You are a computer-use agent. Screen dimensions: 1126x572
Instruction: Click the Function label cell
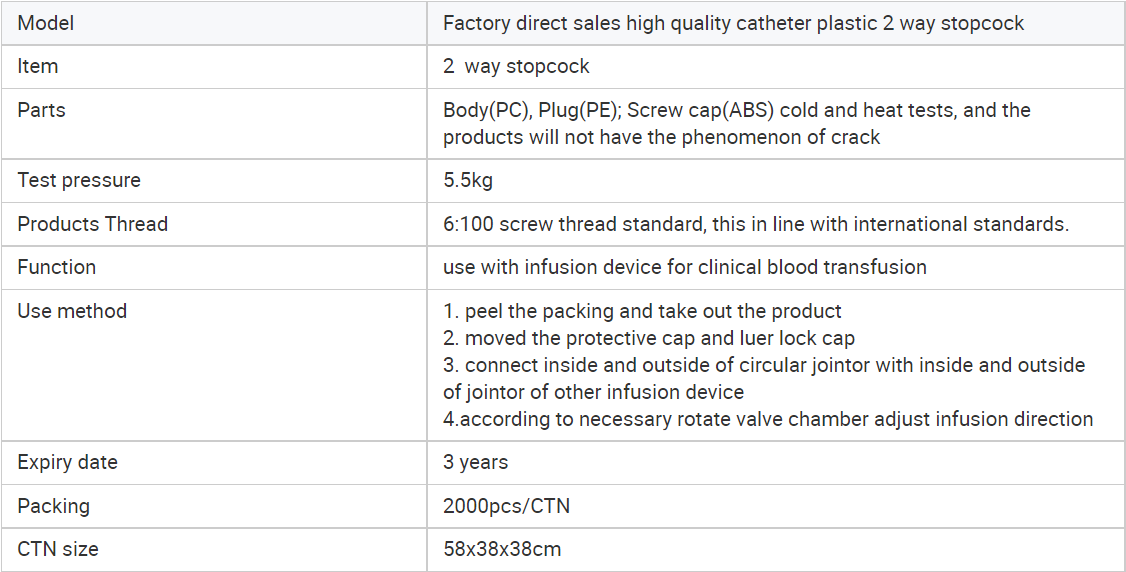(213, 268)
